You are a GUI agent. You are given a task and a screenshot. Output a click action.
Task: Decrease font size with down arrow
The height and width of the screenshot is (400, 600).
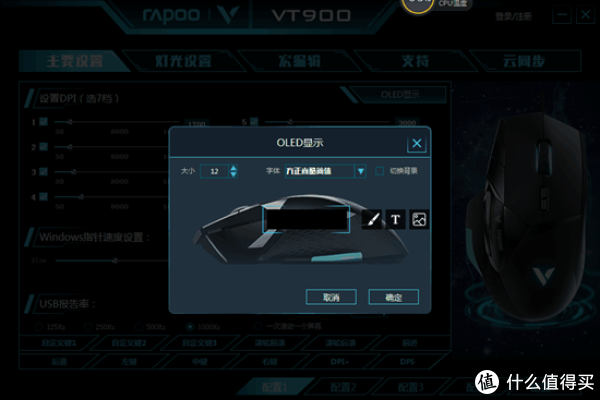233,174
